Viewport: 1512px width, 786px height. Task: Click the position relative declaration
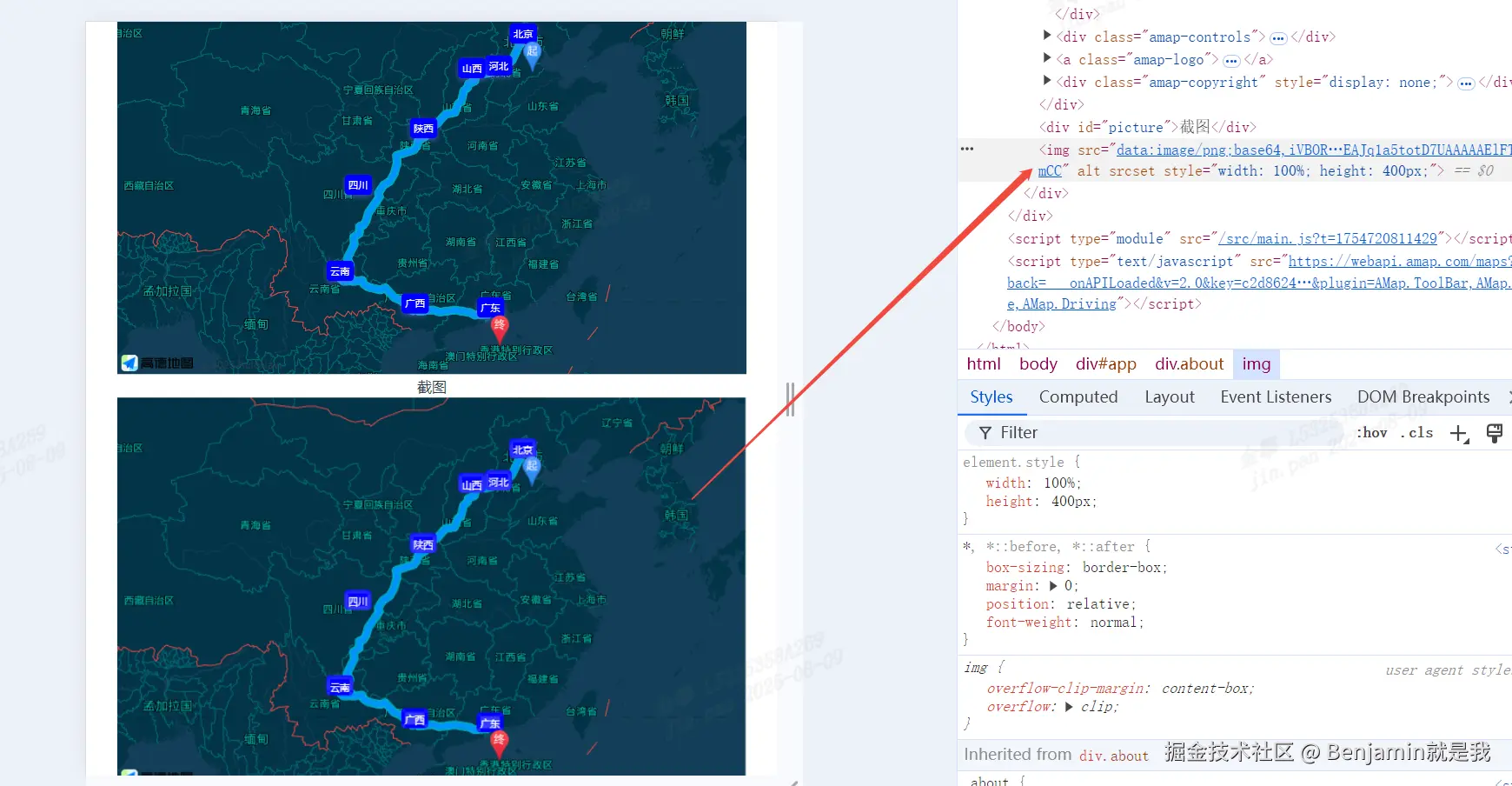1061,604
